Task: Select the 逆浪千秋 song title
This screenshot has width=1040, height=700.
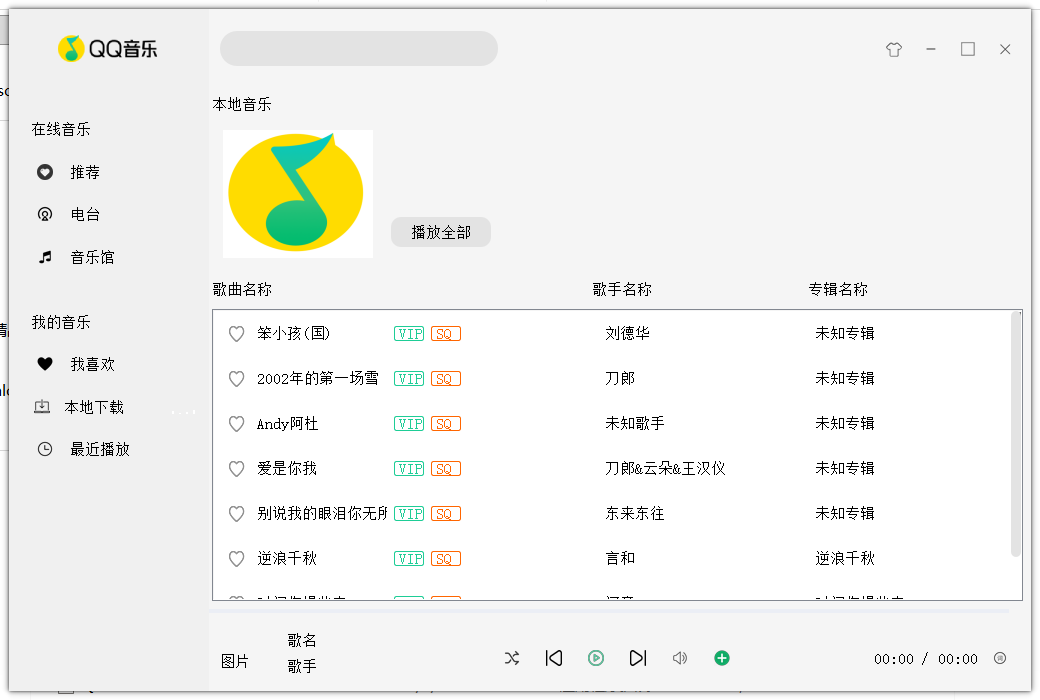Action: 287,559
